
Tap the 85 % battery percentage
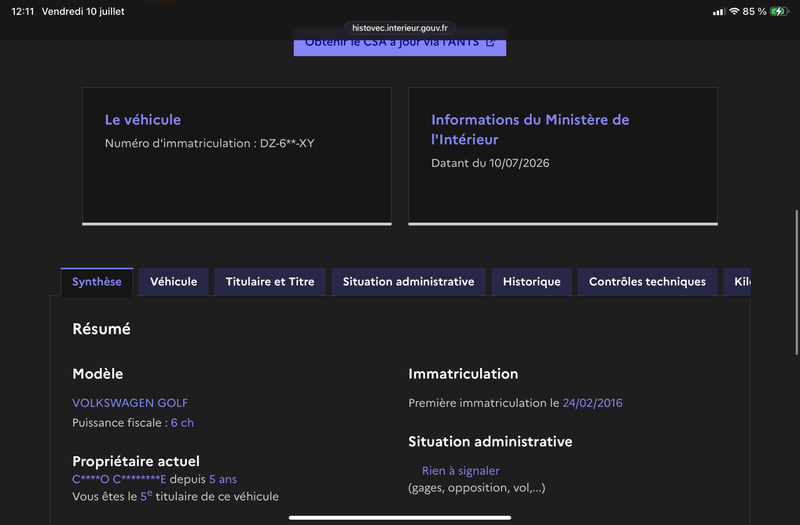click(755, 11)
